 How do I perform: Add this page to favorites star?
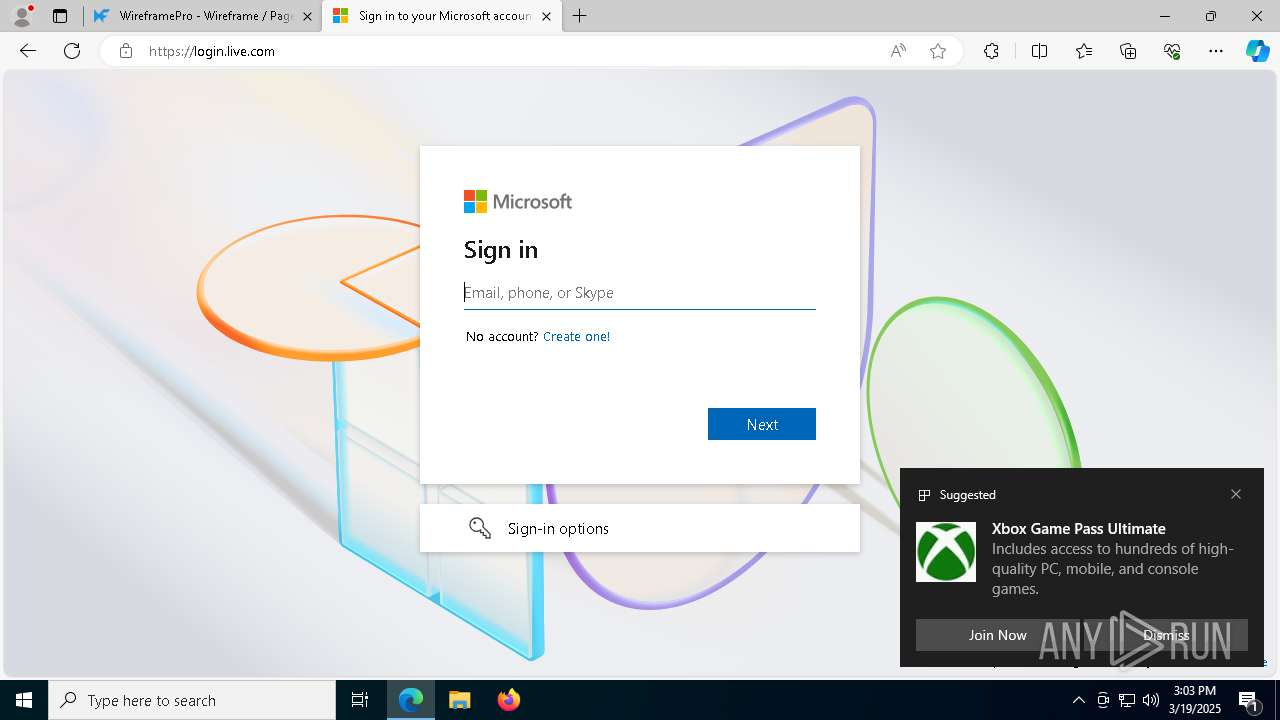(938, 51)
